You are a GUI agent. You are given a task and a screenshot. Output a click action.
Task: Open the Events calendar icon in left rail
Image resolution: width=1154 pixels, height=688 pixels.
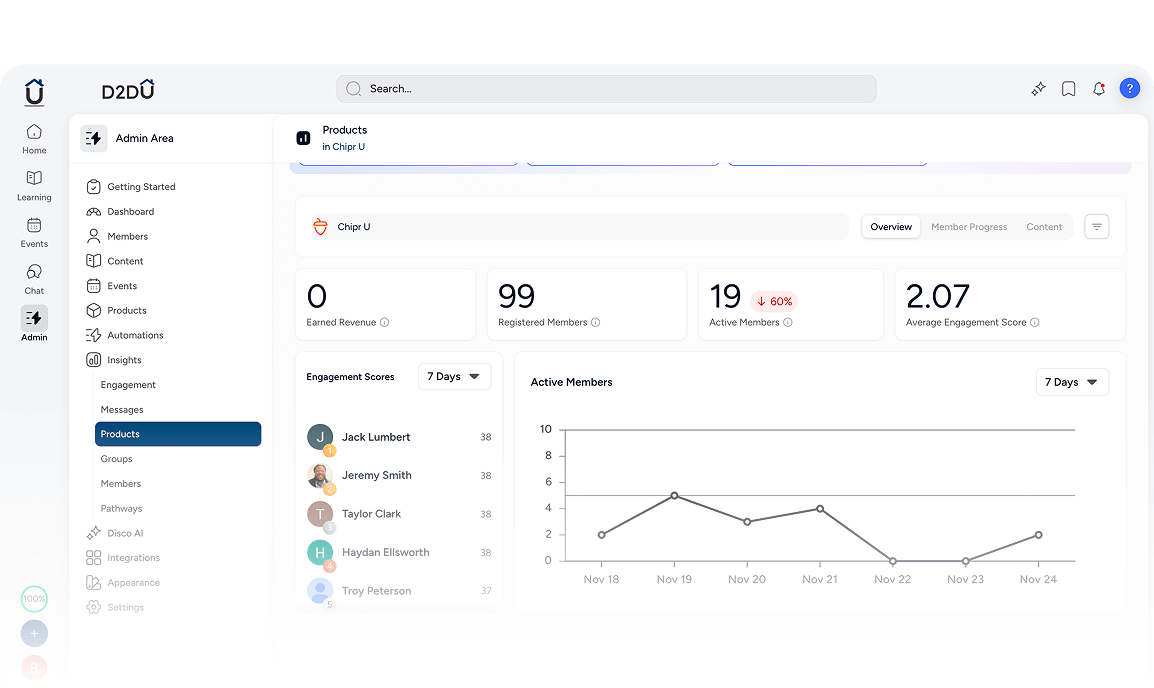[34, 232]
